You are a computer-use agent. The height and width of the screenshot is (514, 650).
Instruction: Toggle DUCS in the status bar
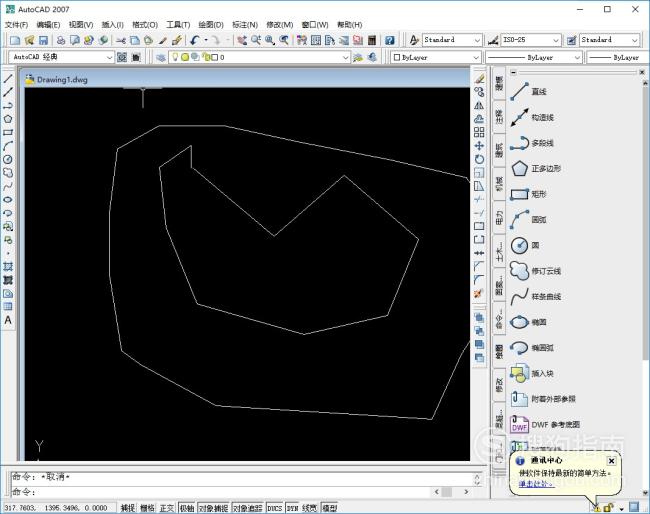(x=274, y=508)
